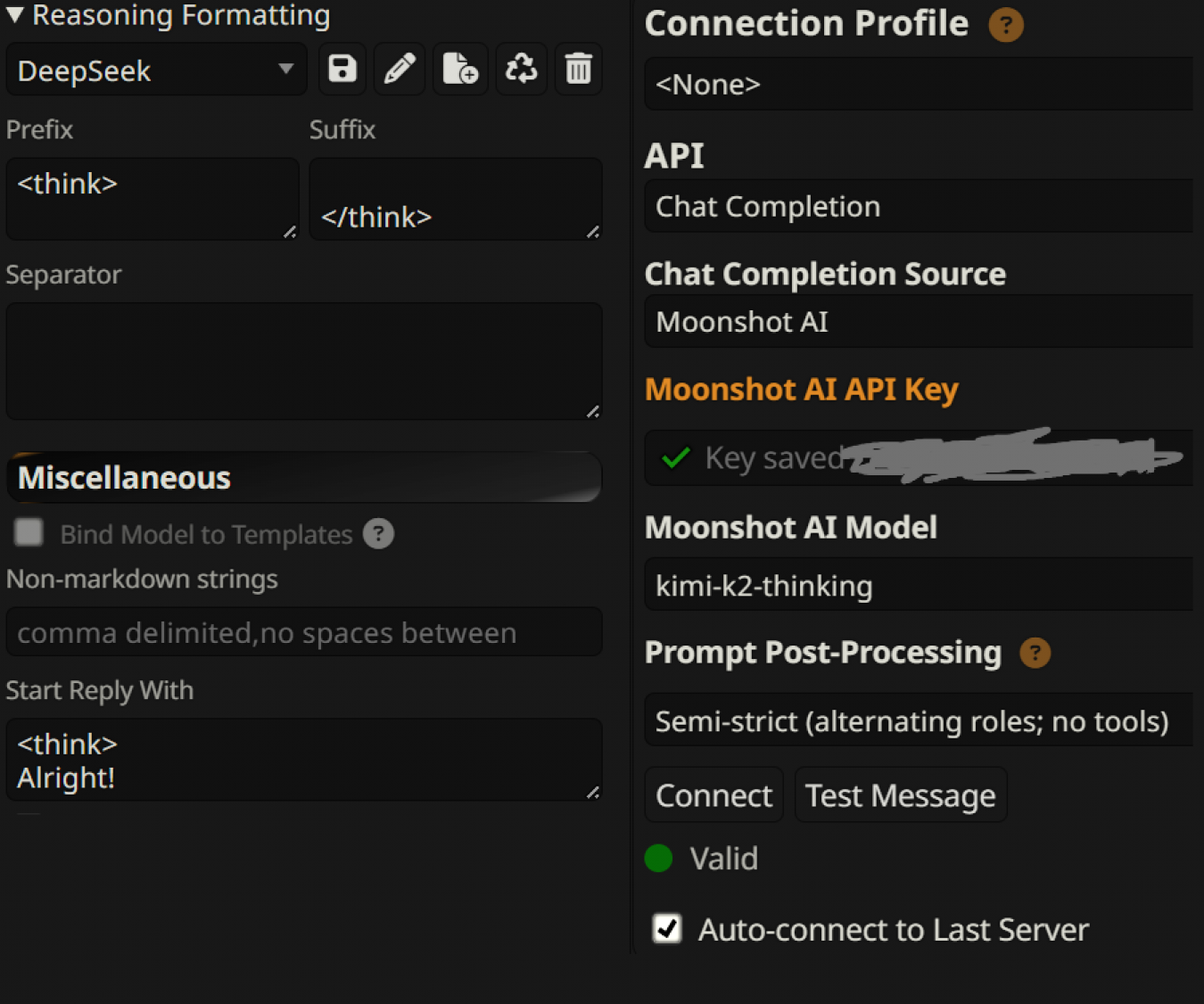Focus the Suffix text field
The height and width of the screenshot is (1004, 1204).
click(456, 199)
